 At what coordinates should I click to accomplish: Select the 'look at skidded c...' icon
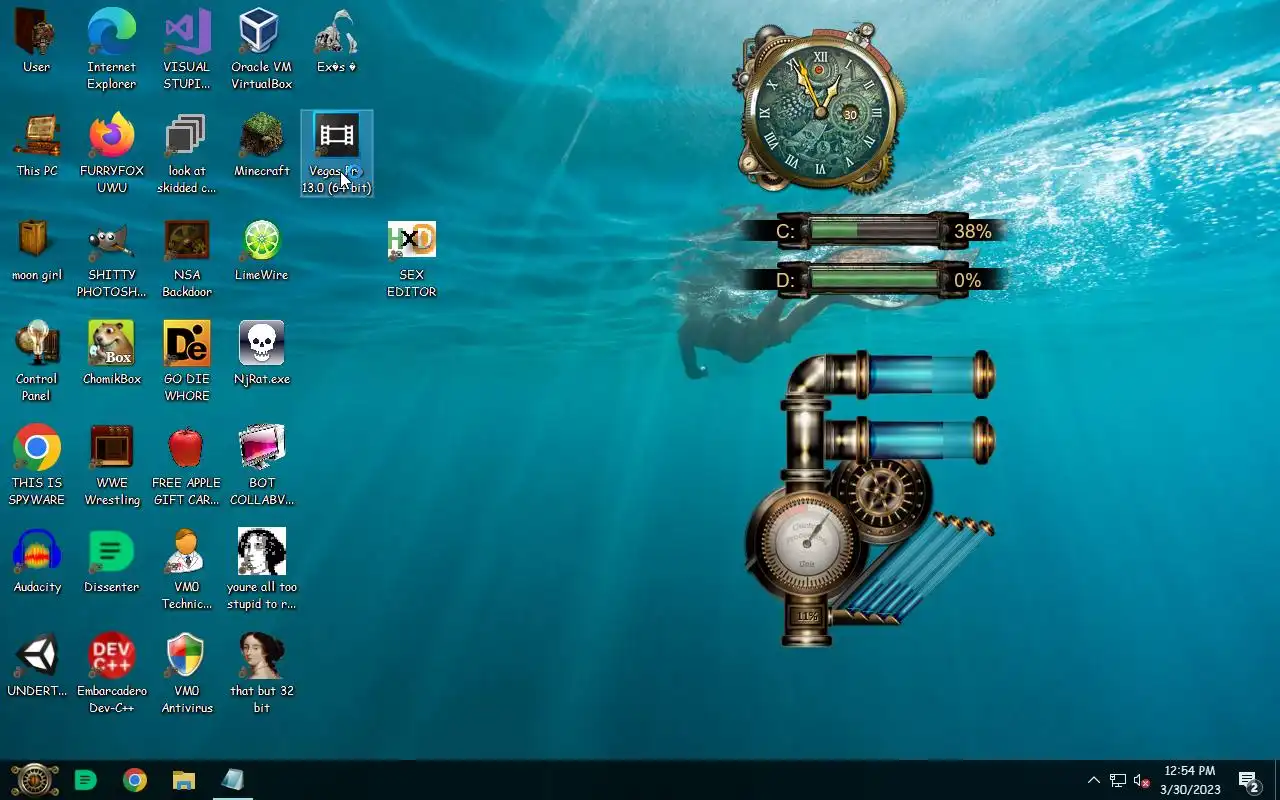187,153
